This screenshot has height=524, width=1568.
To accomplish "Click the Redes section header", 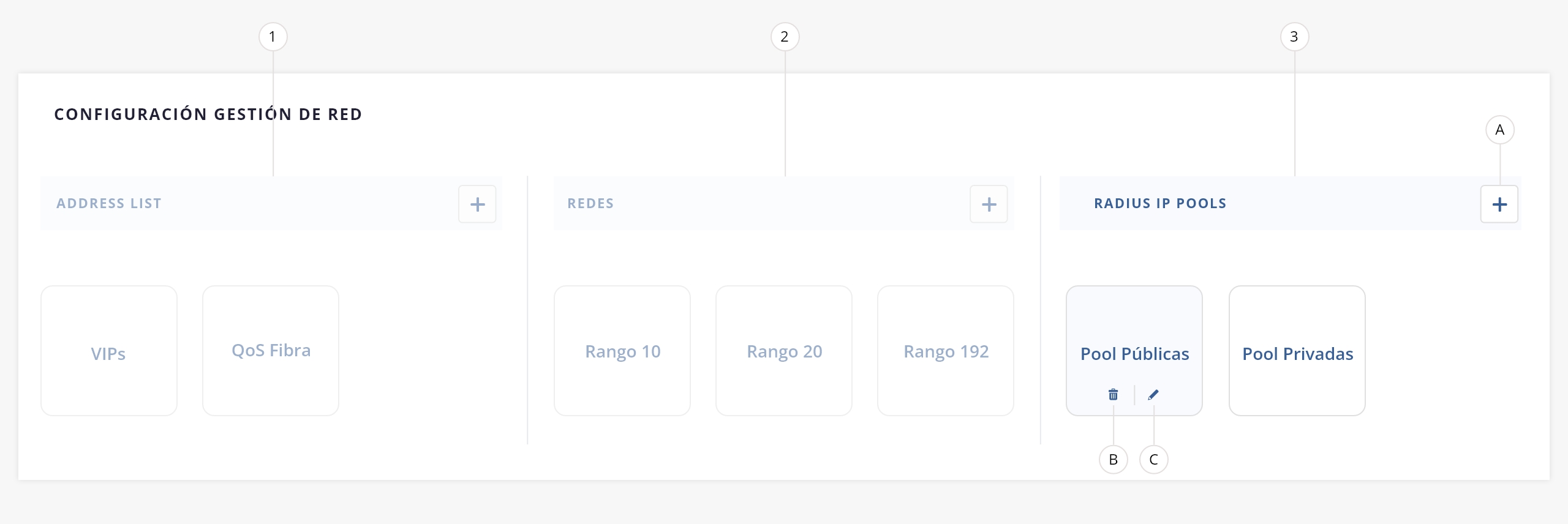I will 590,204.
